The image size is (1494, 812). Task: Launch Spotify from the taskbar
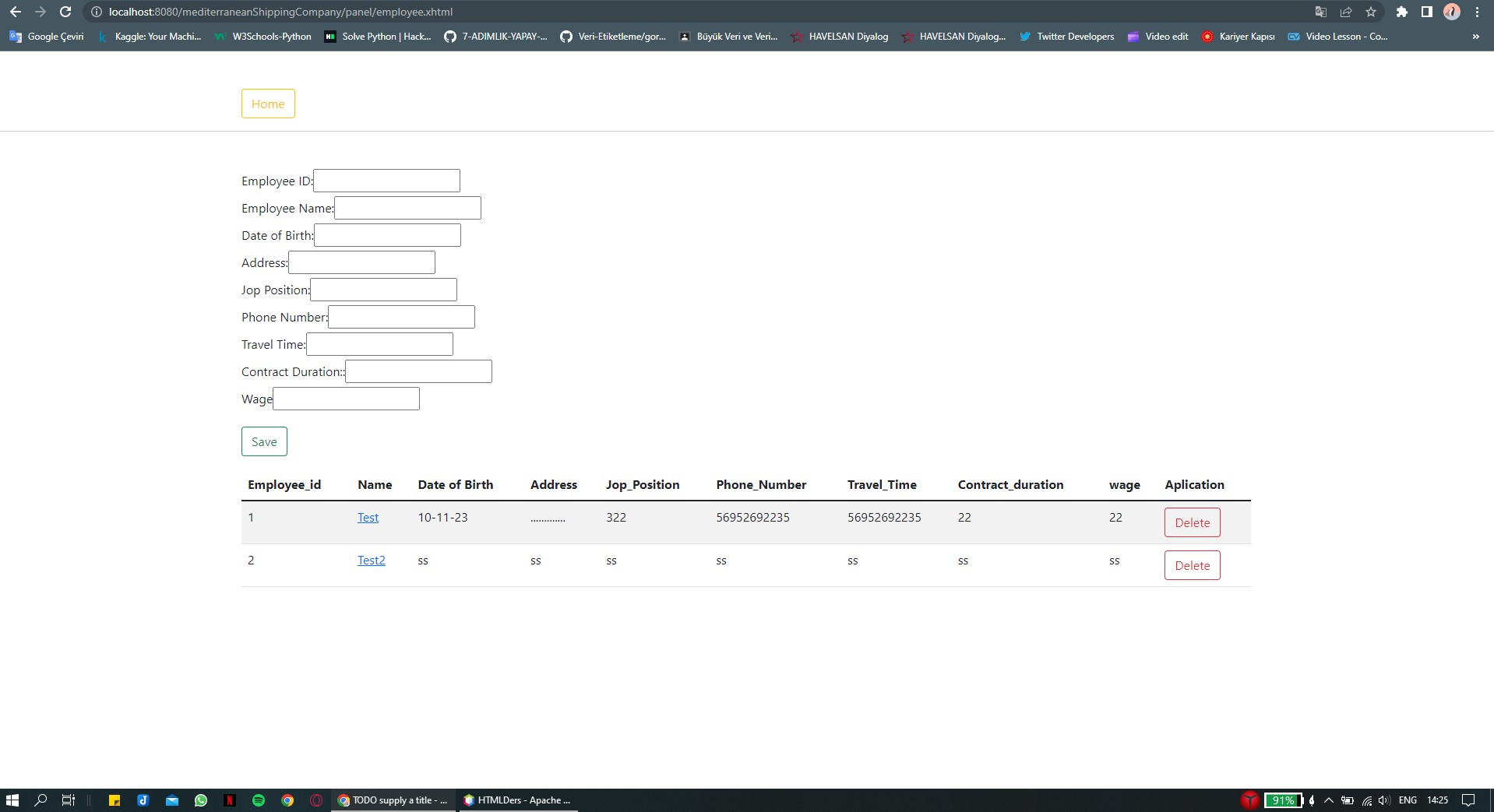pos(259,800)
